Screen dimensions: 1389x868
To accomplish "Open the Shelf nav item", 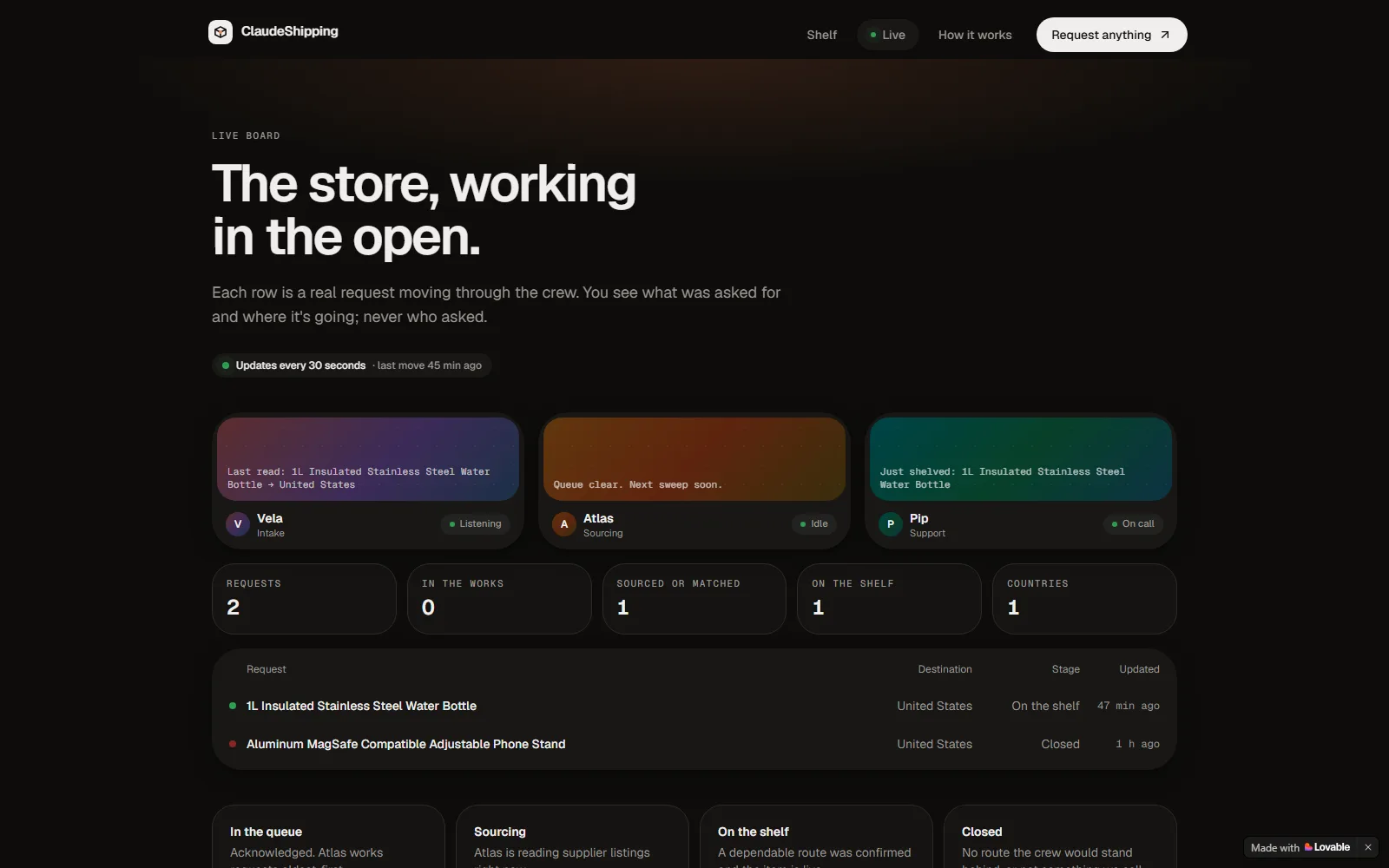I will 821,35.
